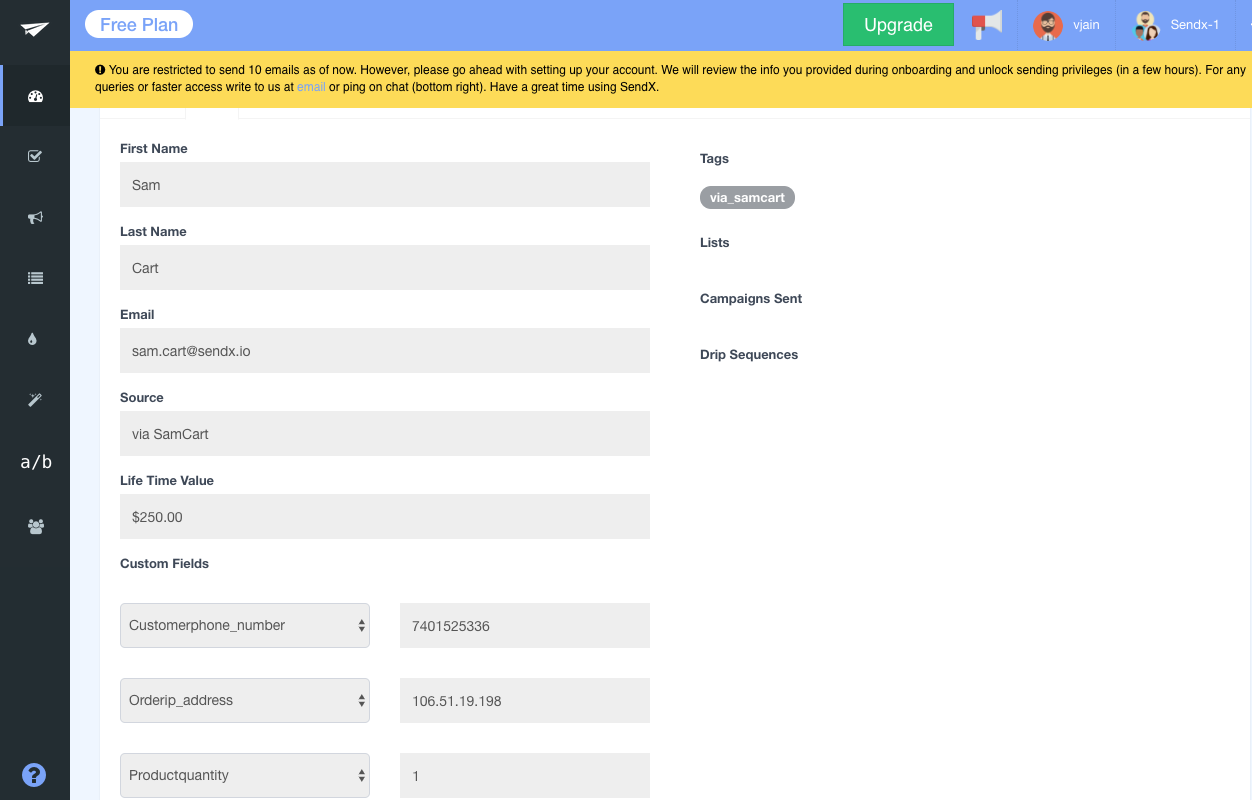
Task: Click the First Name label
Action: pyautogui.click(x=154, y=149)
